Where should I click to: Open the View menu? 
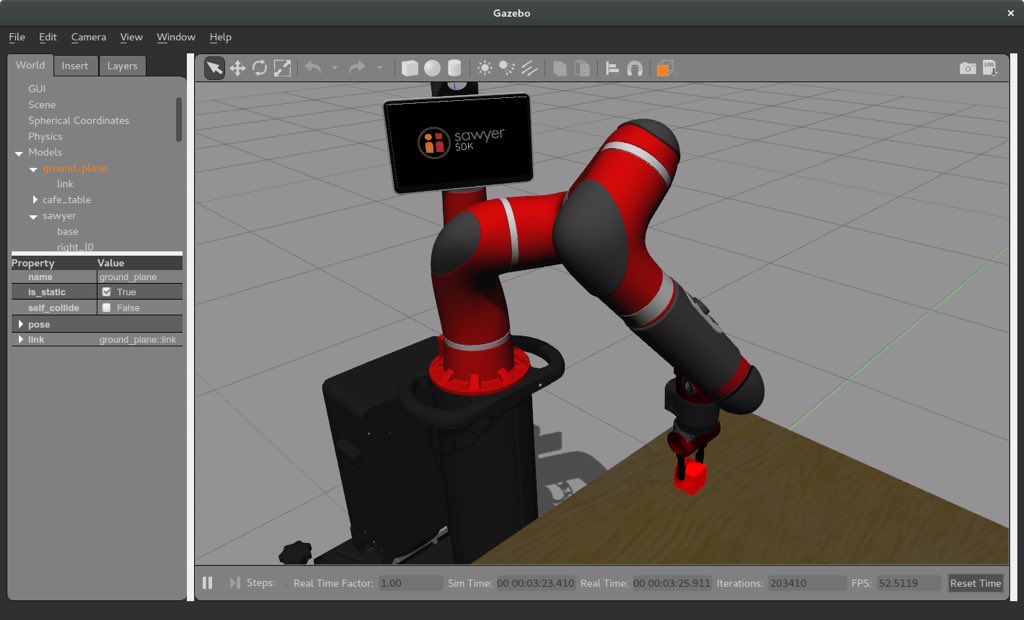click(131, 37)
